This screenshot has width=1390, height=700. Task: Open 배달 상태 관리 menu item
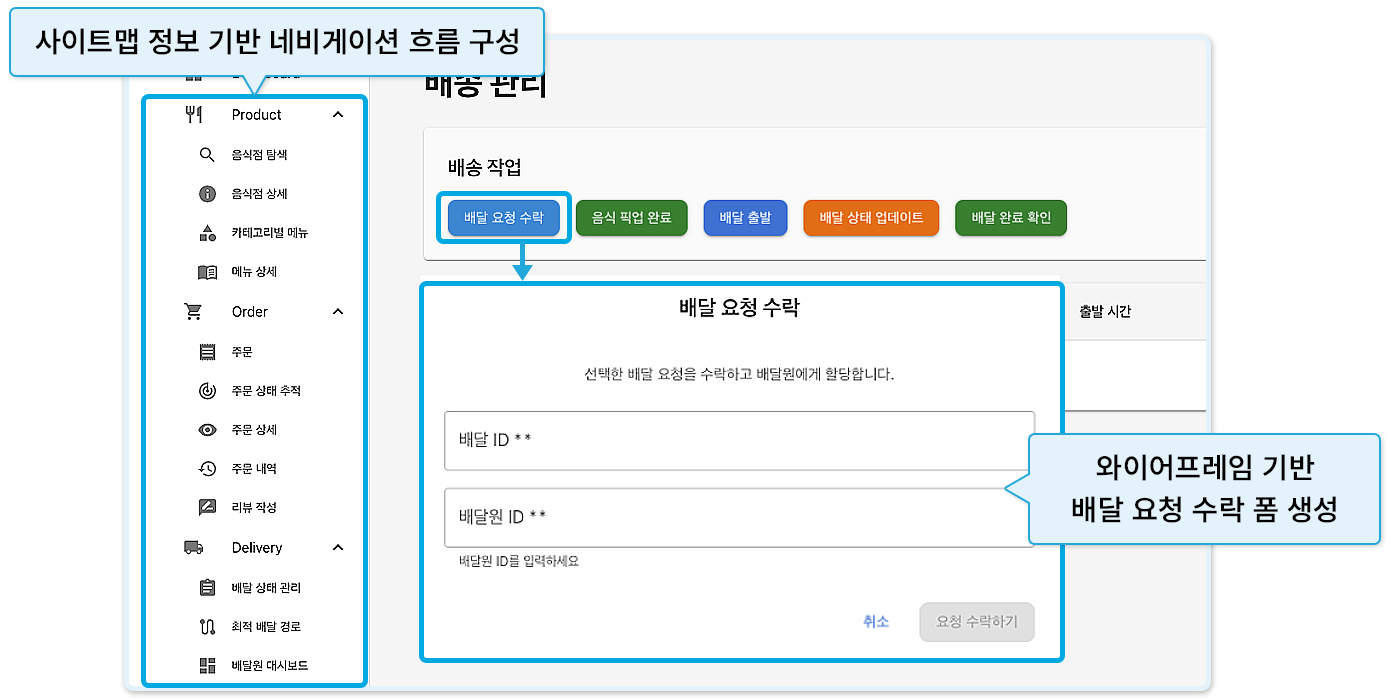(265, 588)
